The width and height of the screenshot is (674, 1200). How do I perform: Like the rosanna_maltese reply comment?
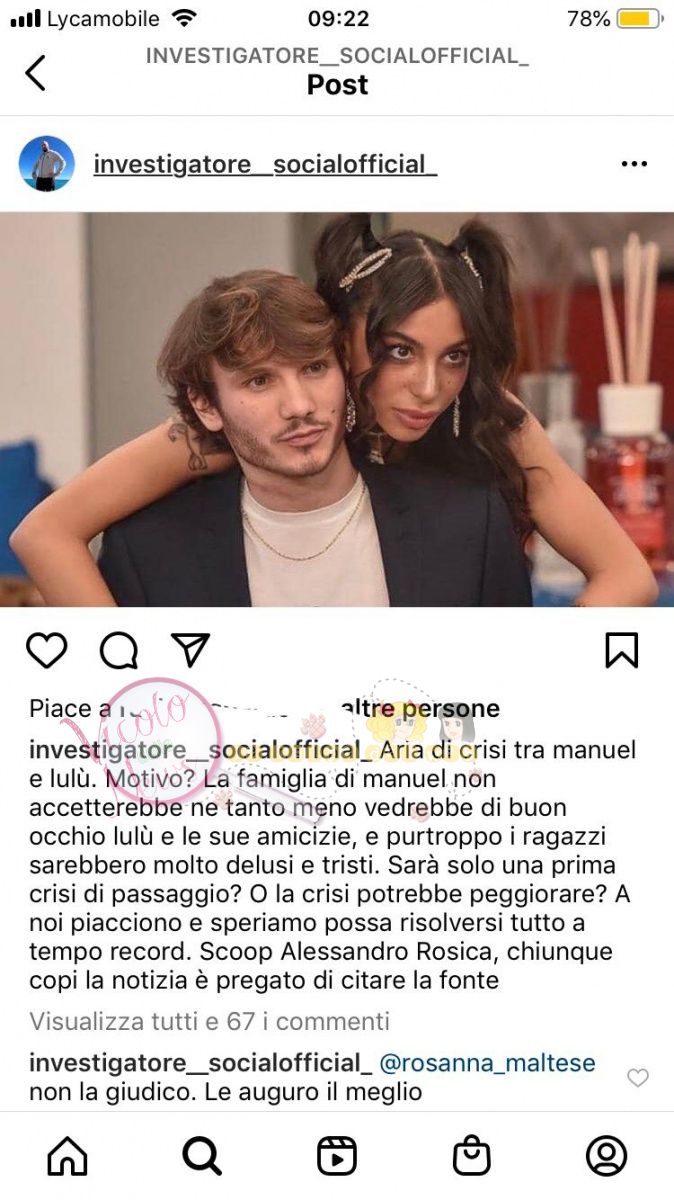(637, 1077)
